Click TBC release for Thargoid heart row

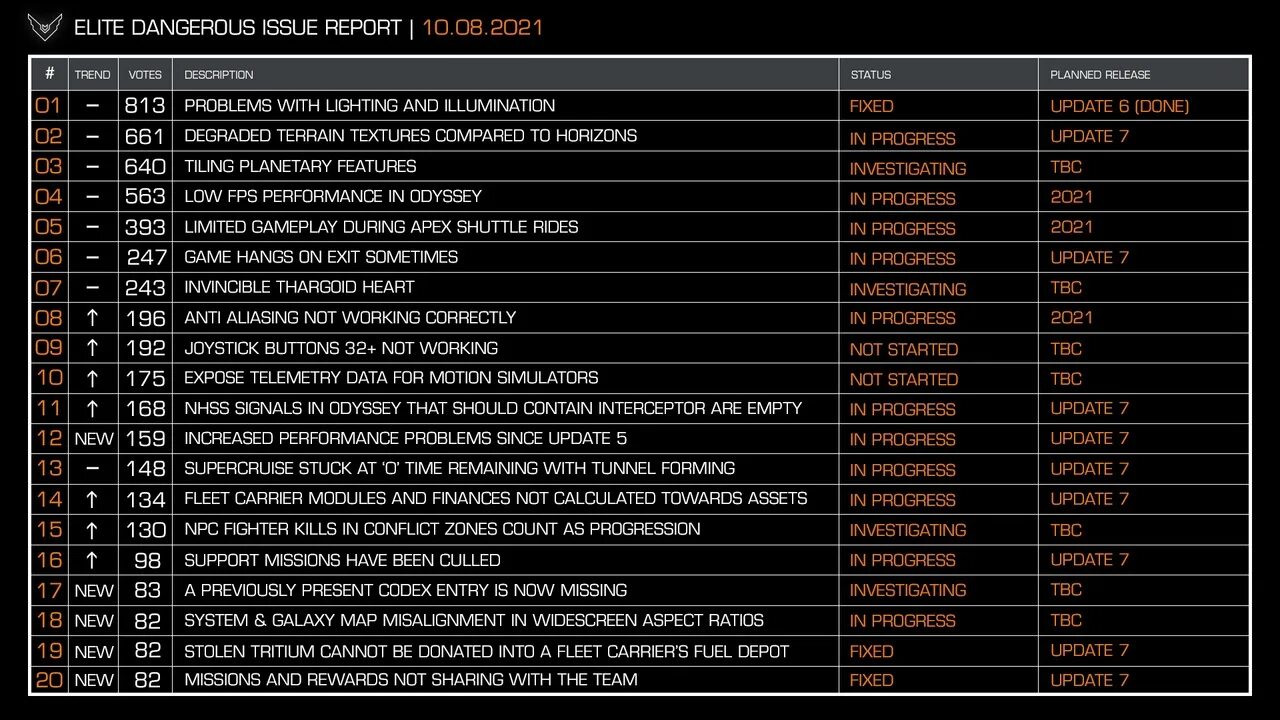[1066, 287]
